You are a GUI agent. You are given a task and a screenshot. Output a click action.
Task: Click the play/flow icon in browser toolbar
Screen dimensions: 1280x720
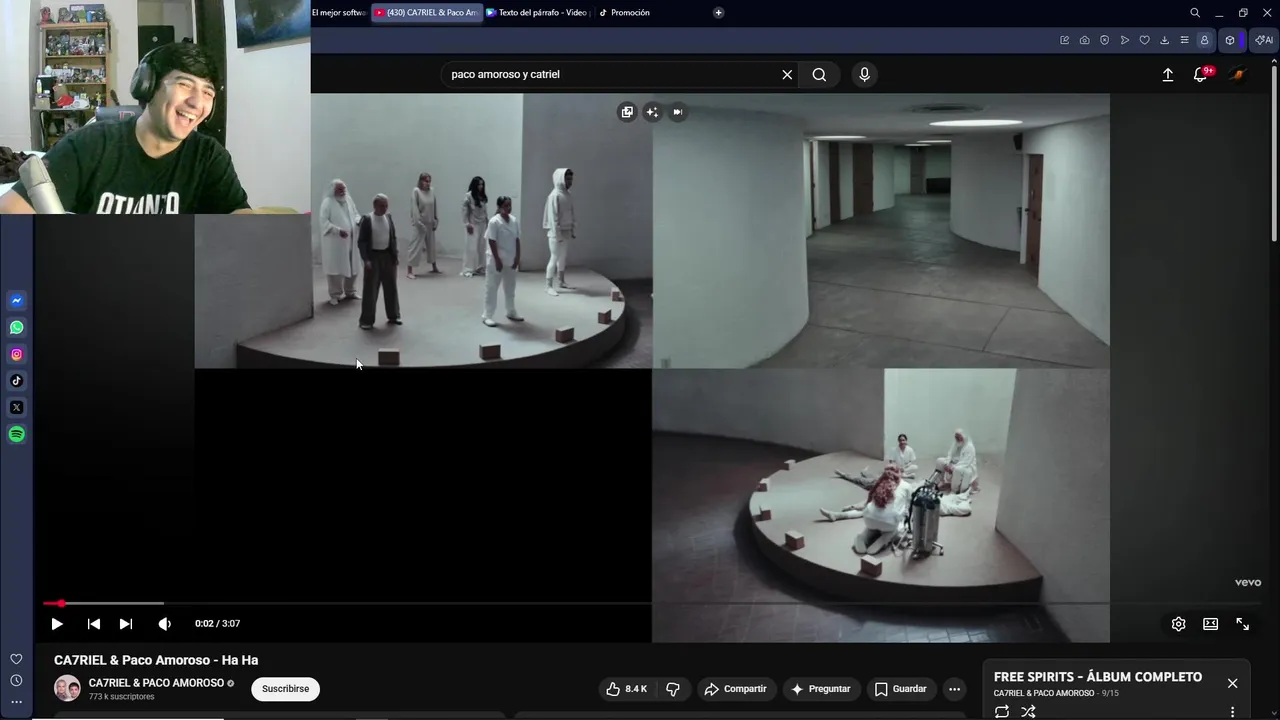(1124, 40)
